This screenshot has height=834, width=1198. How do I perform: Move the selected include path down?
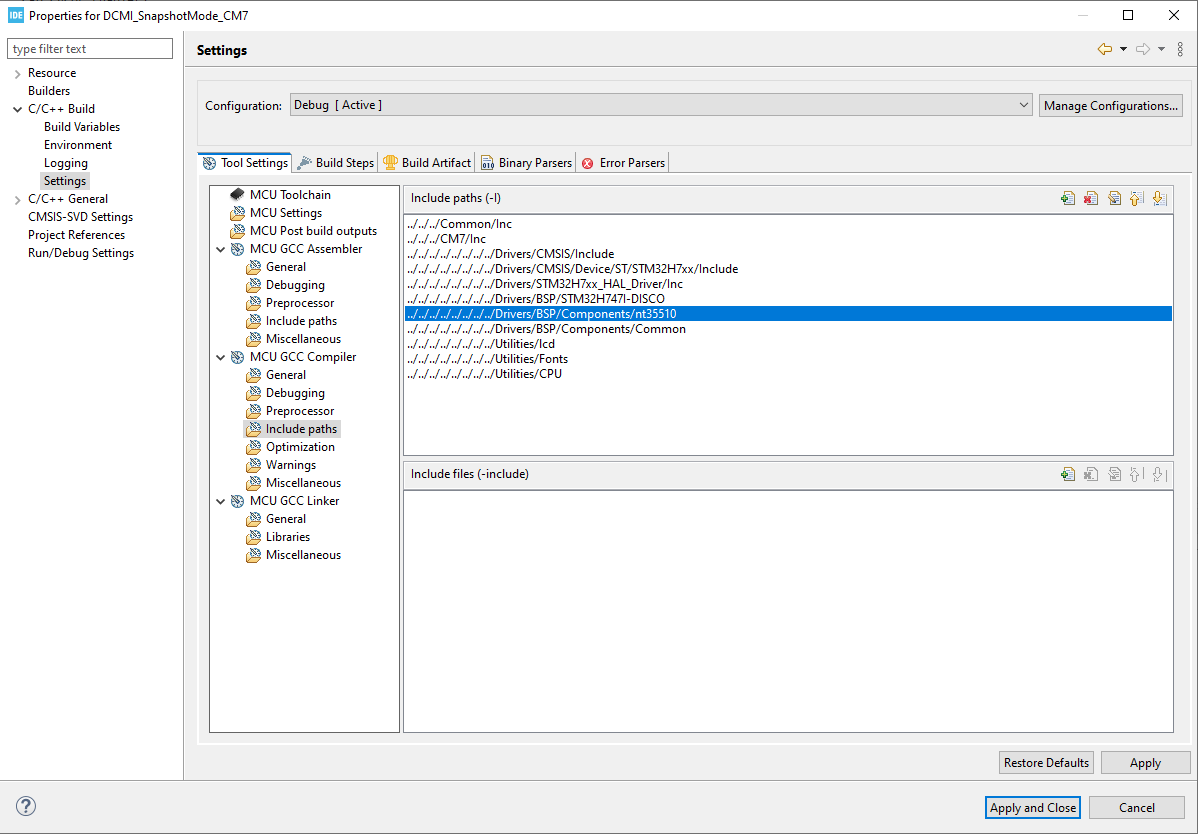coord(1160,197)
